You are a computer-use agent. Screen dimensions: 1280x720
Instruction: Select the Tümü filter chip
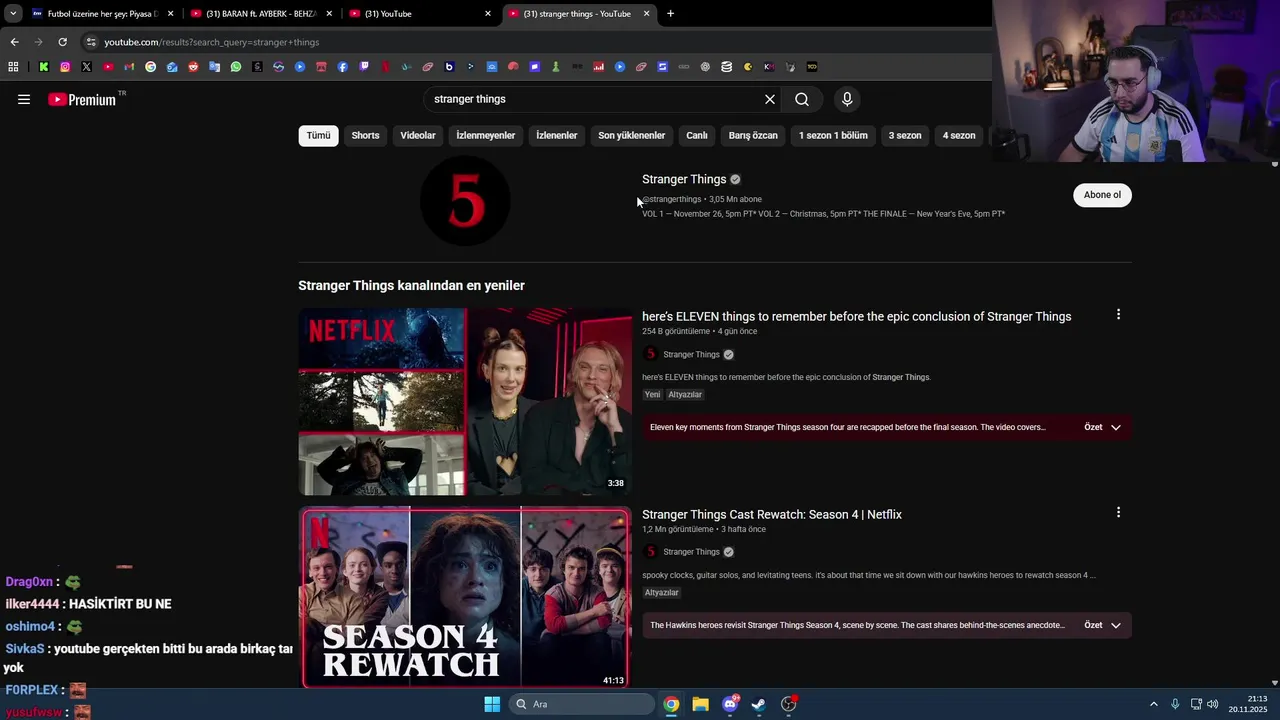[x=318, y=135]
